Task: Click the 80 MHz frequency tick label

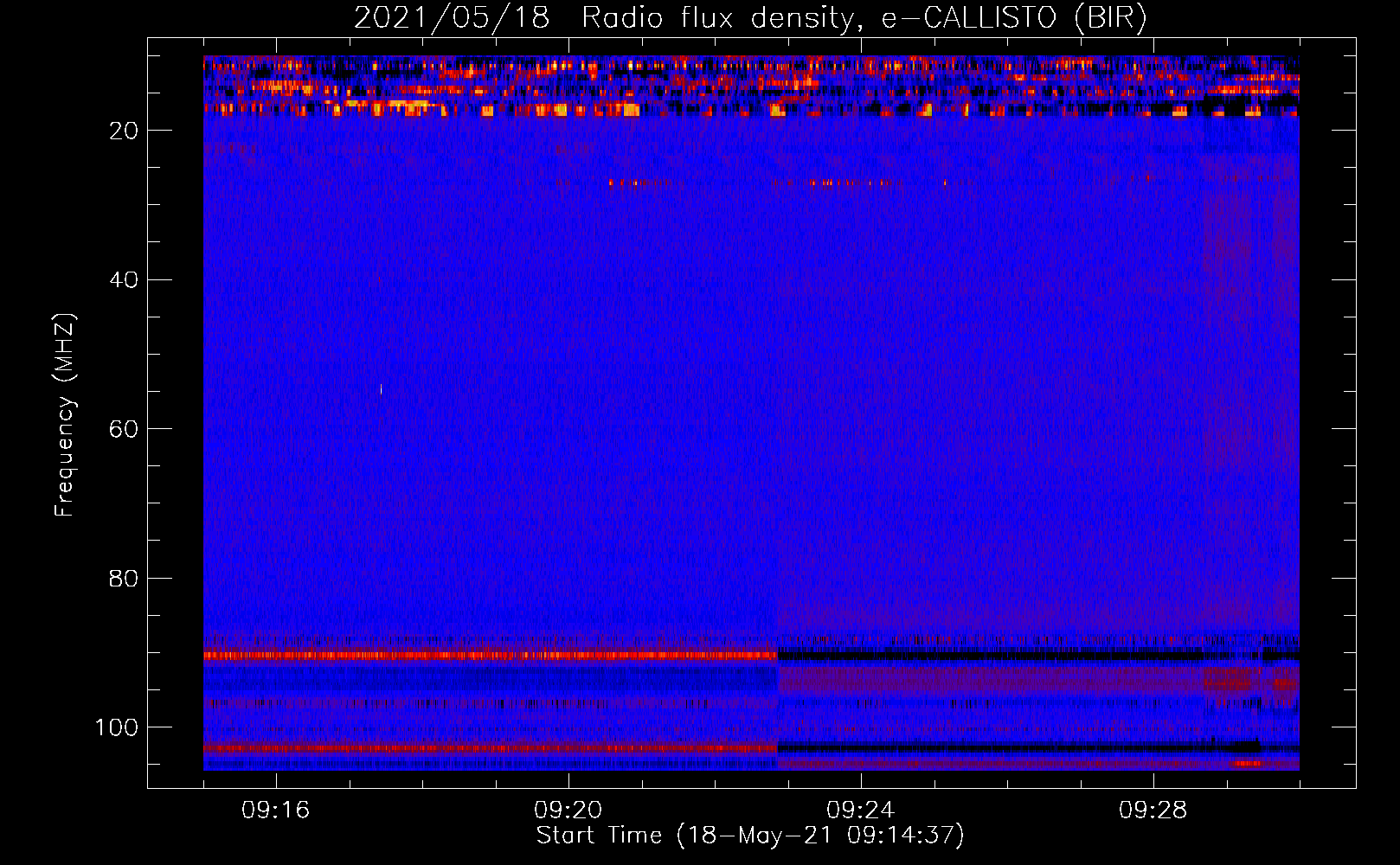Action: click(123, 579)
